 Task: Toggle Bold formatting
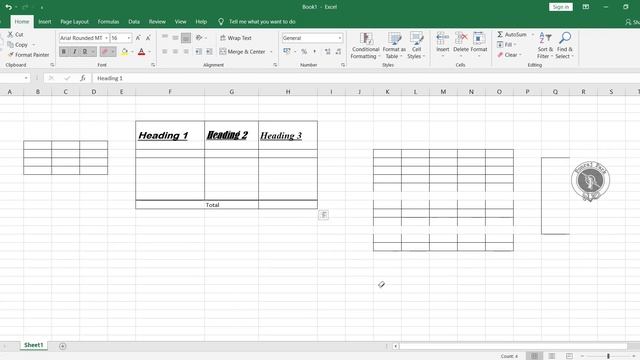[x=64, y=51]
